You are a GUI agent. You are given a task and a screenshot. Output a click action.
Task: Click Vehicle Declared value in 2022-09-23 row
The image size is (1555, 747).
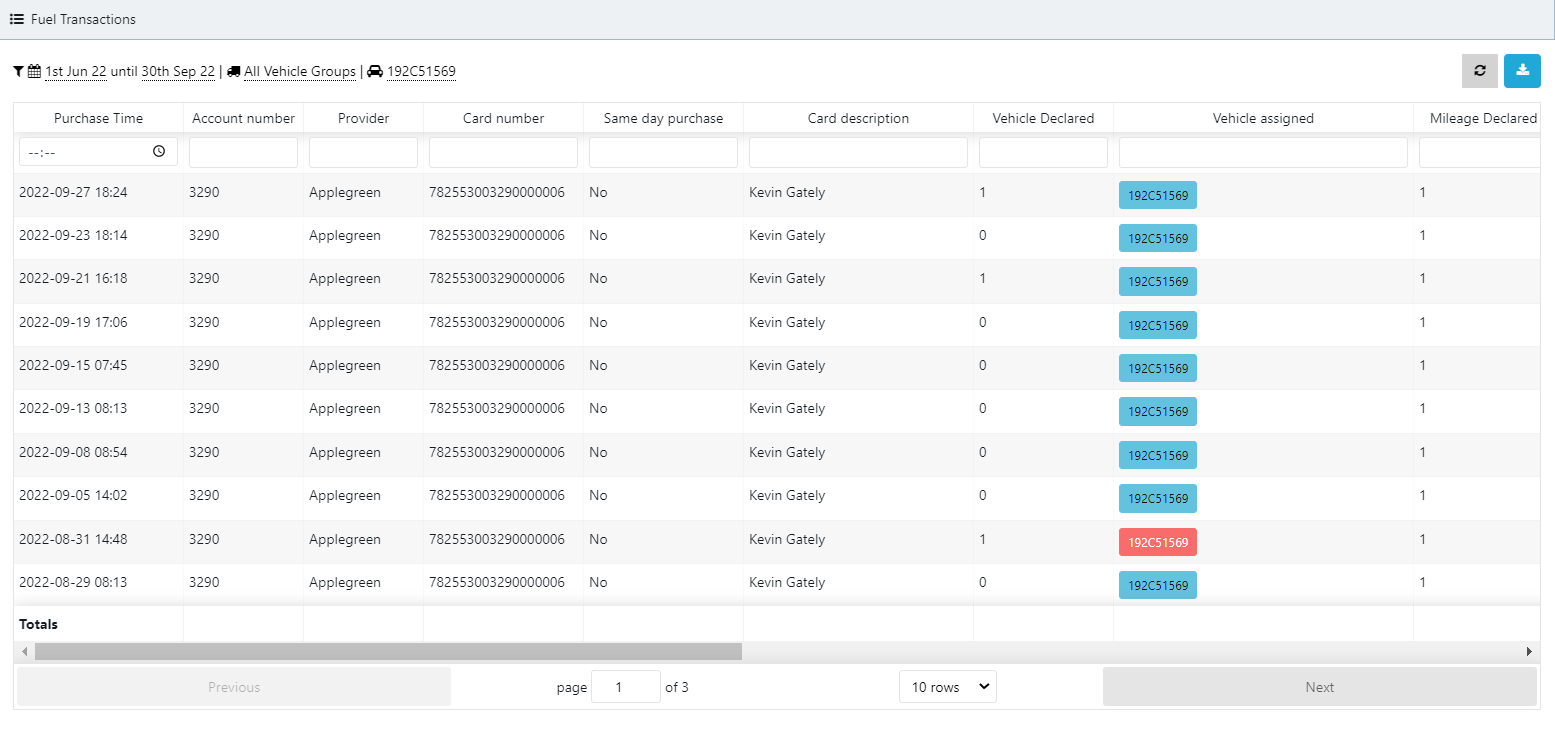[983, 235]
